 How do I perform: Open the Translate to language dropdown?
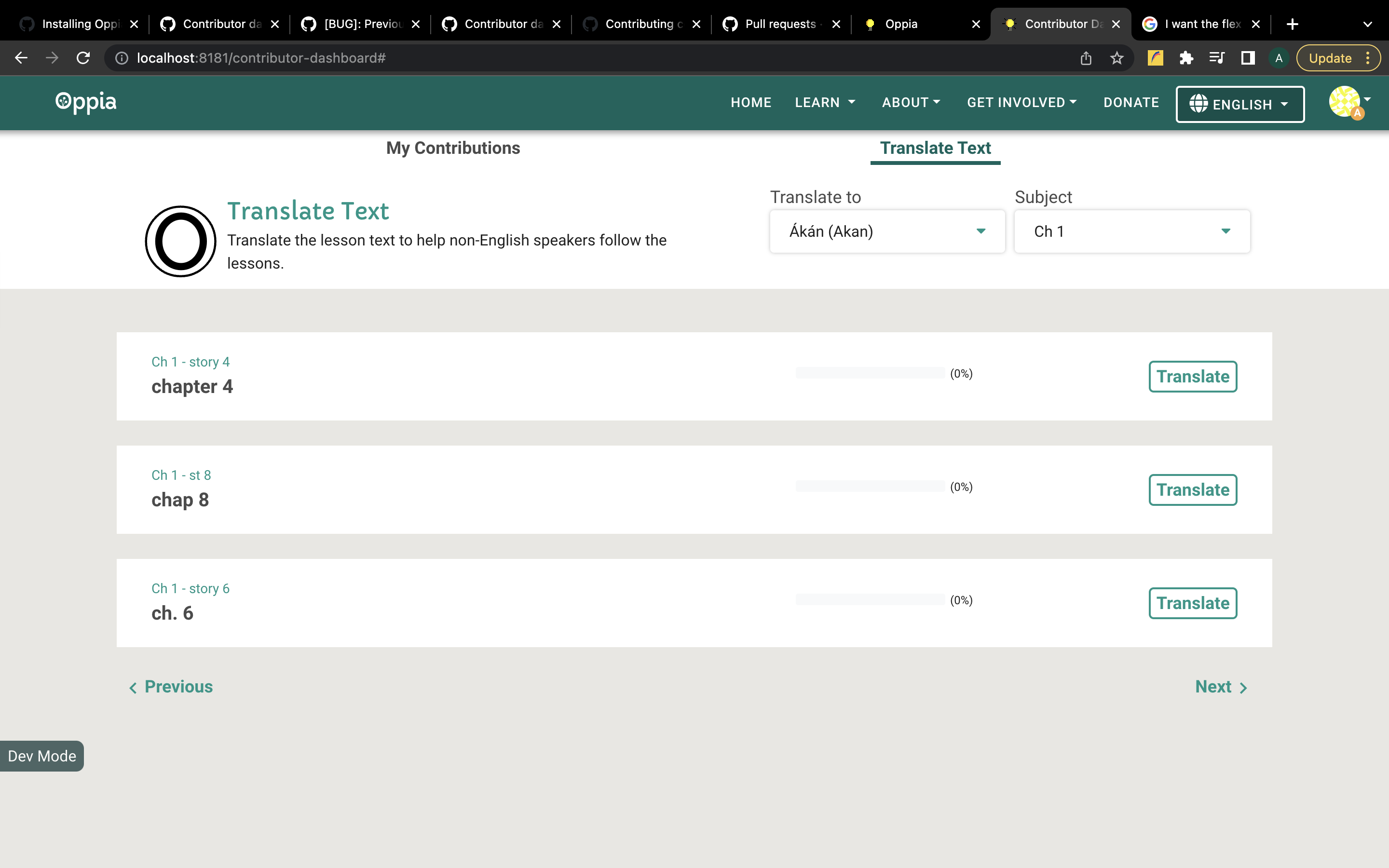(x=887, y=231)
